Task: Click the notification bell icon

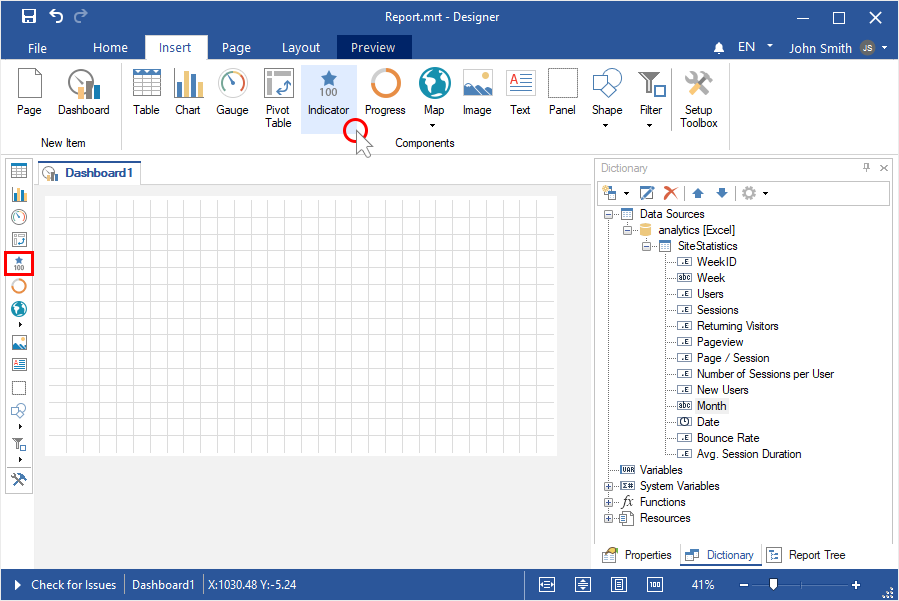Action: (719, 48)
